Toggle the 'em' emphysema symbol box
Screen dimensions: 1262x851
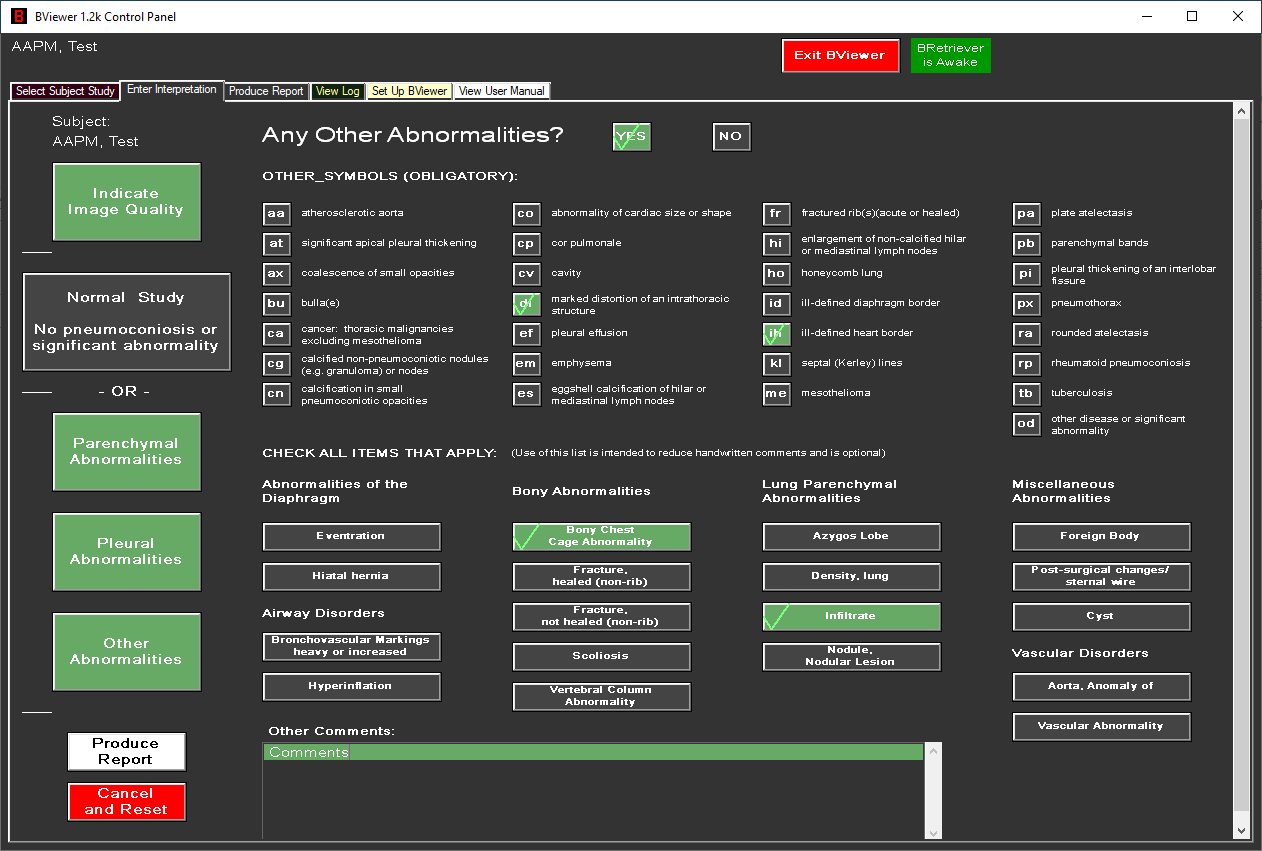coord(526,364)
